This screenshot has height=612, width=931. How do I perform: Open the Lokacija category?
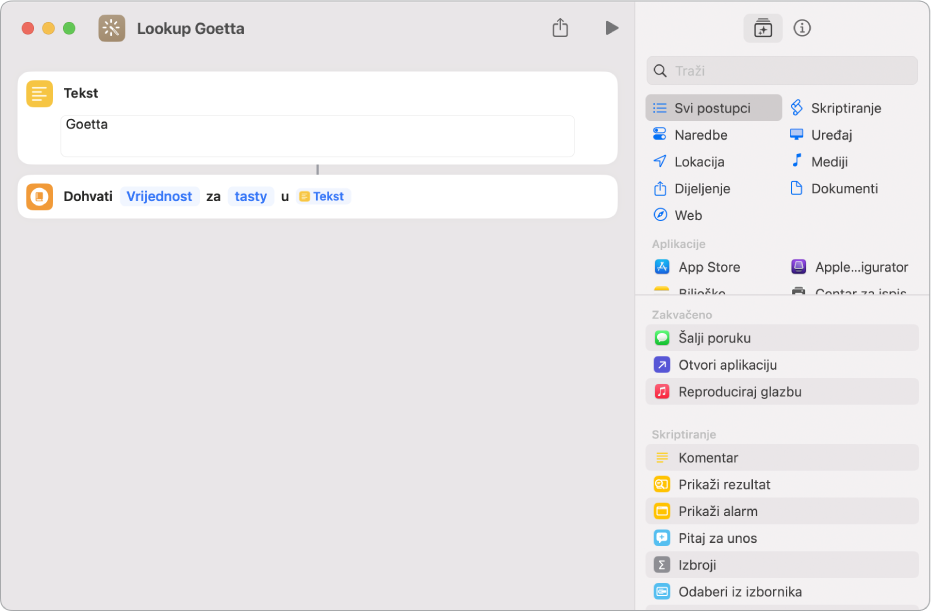click(x=689, y=161)
